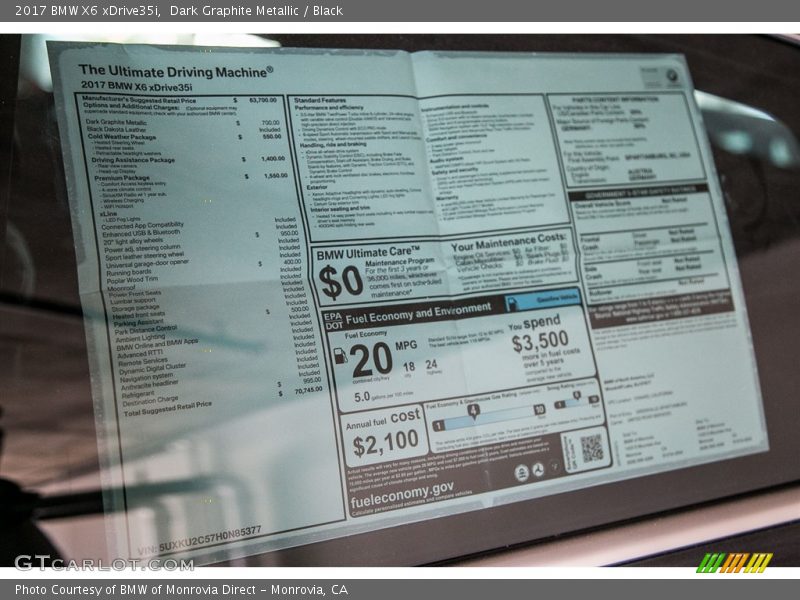This screenshot has height=600, width=800.
Task: Click the '5.0 gallons per 100 miles' value
Action: [x=384, y=396]
